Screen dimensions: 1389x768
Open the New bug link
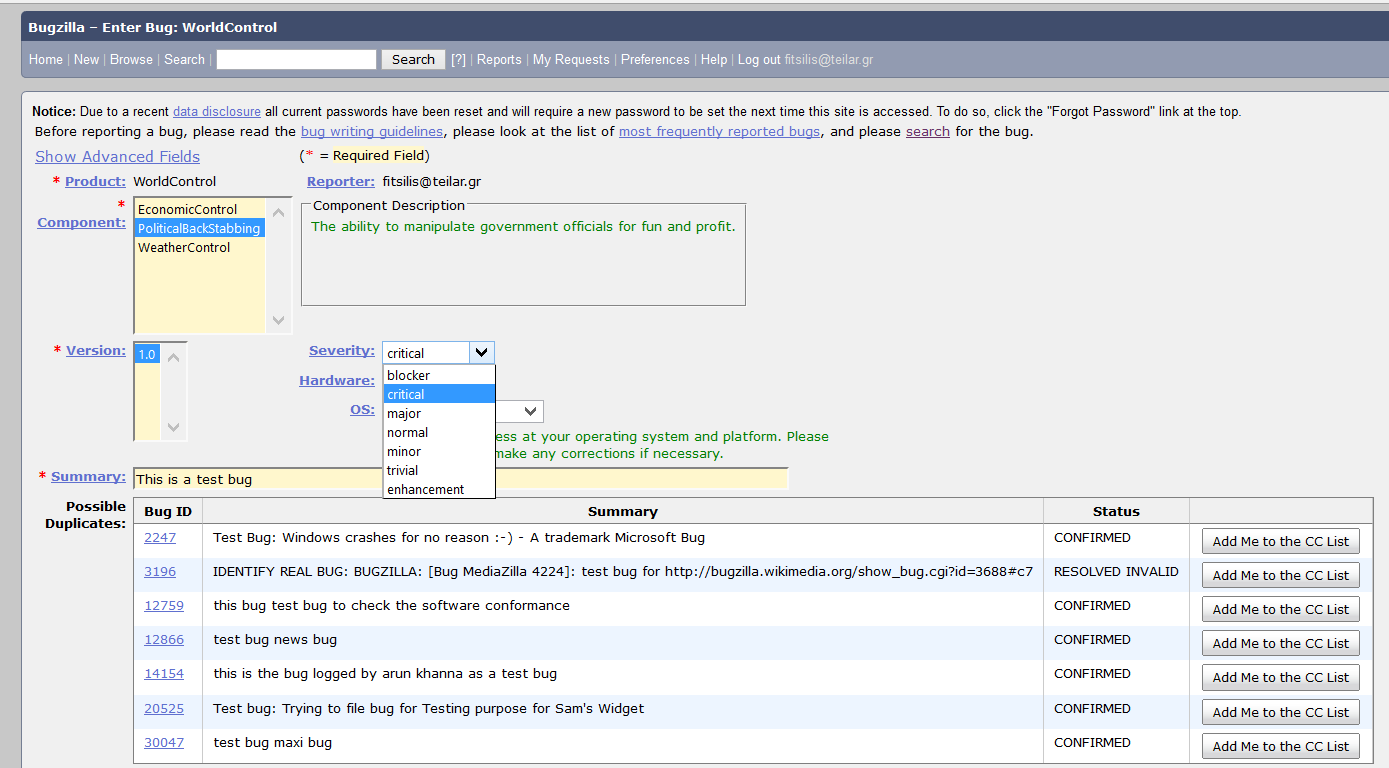[x=87, y=60]
